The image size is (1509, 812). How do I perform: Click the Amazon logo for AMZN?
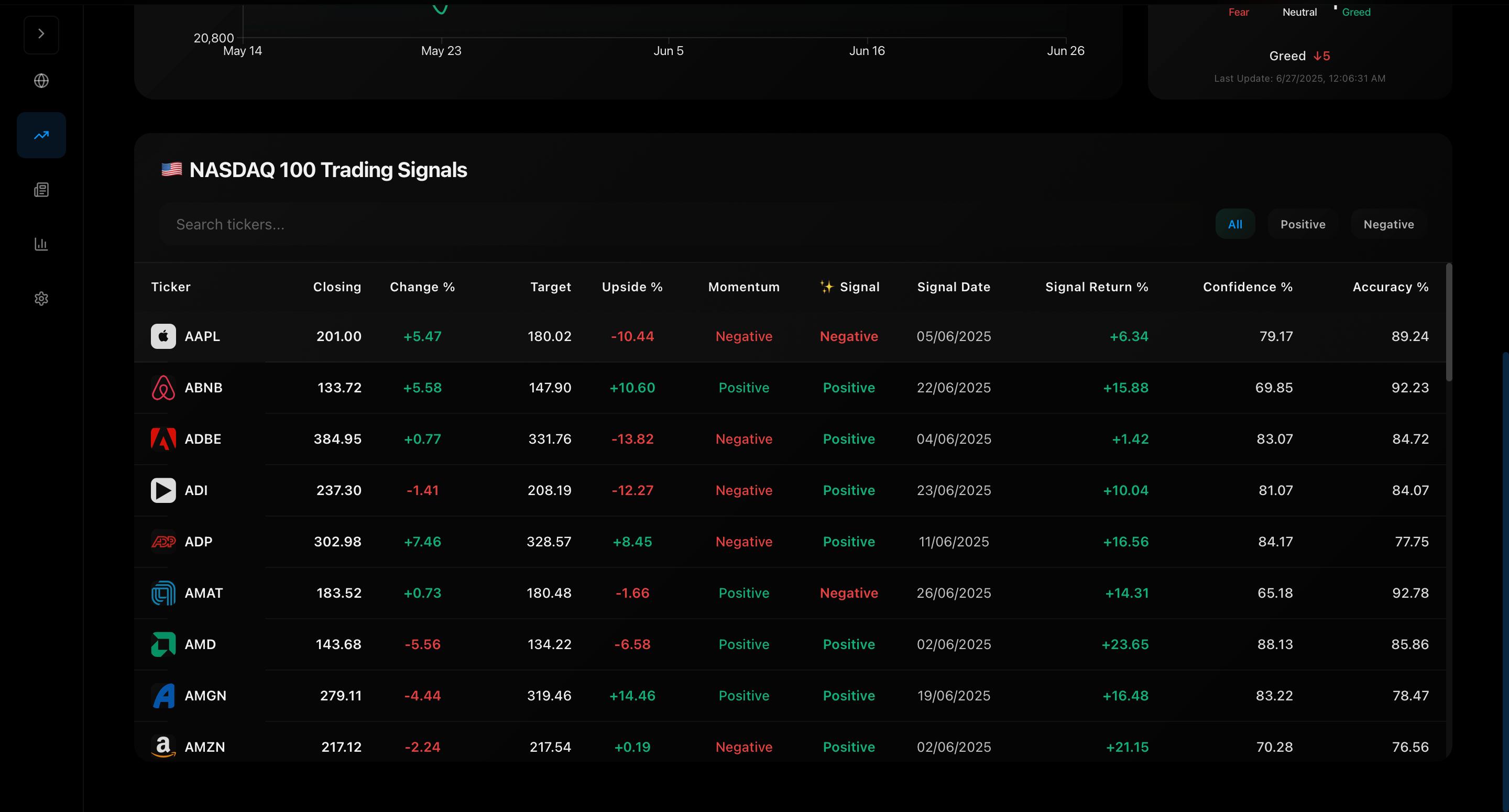pyautogui.click(x=163, y=747)
